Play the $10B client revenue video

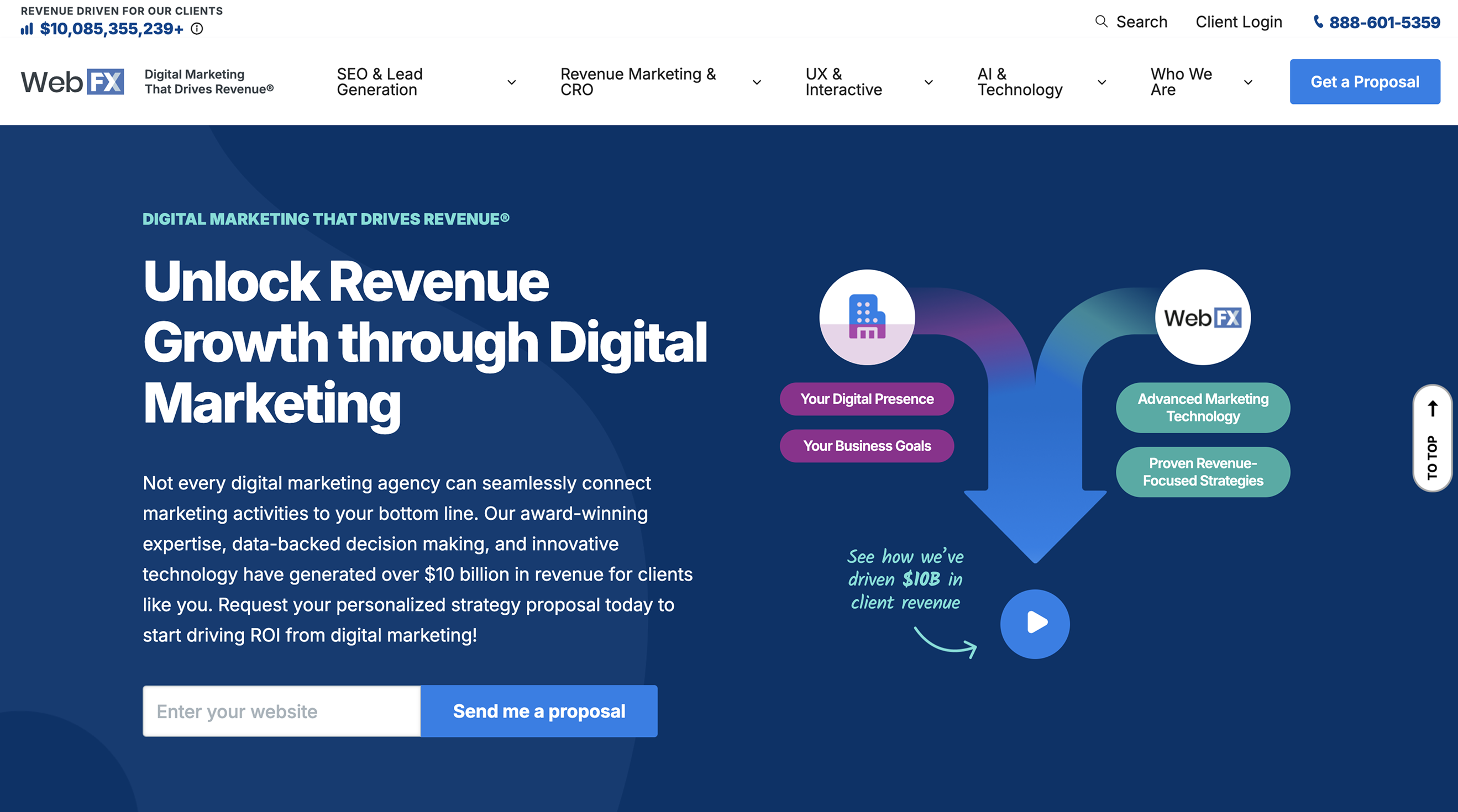(1035, 624)
